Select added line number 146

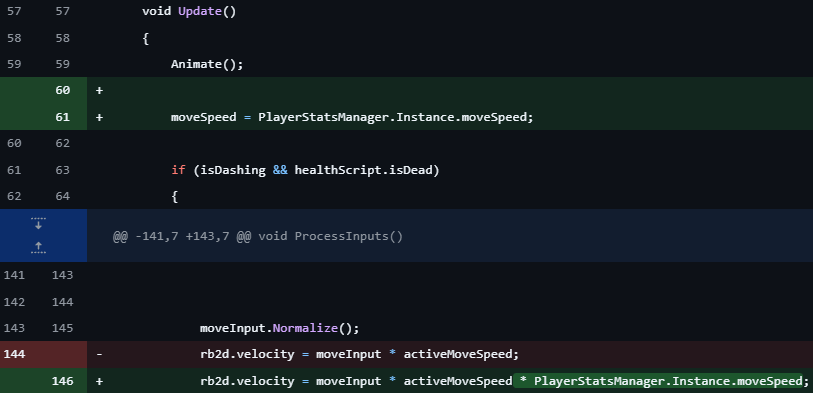point(62,381)
